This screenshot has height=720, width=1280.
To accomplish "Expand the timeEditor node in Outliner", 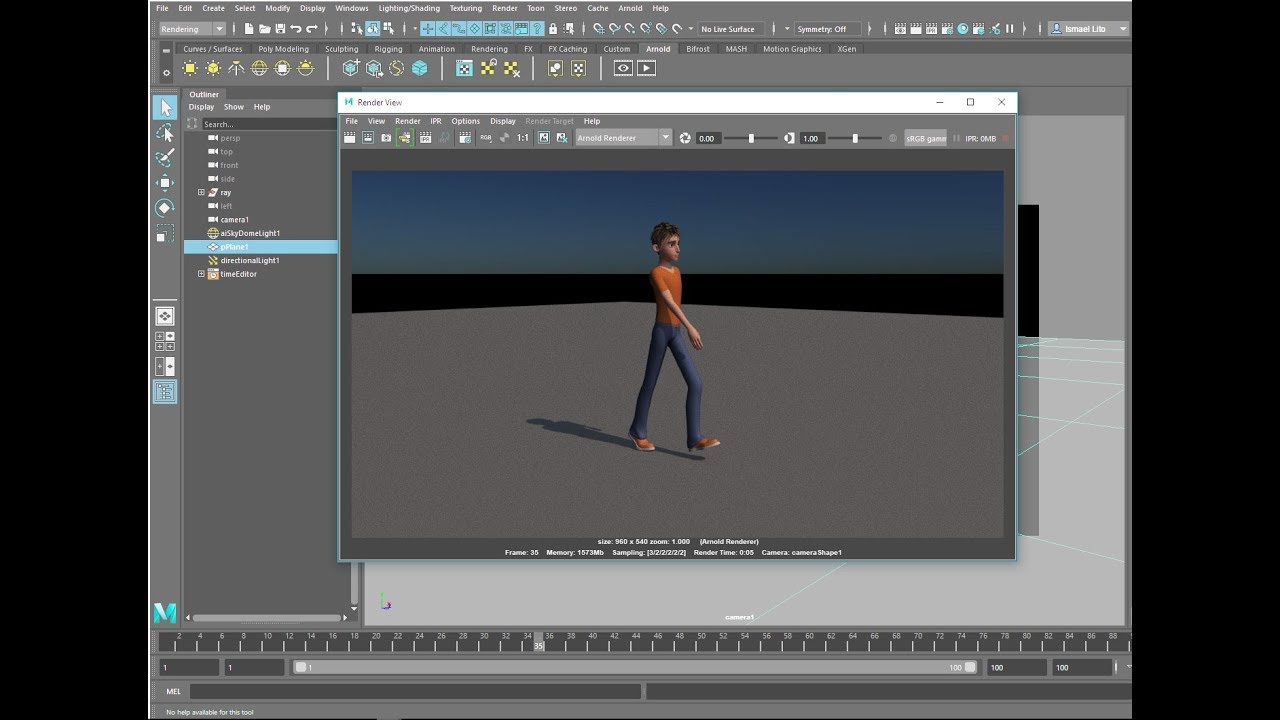I will 201,274.
